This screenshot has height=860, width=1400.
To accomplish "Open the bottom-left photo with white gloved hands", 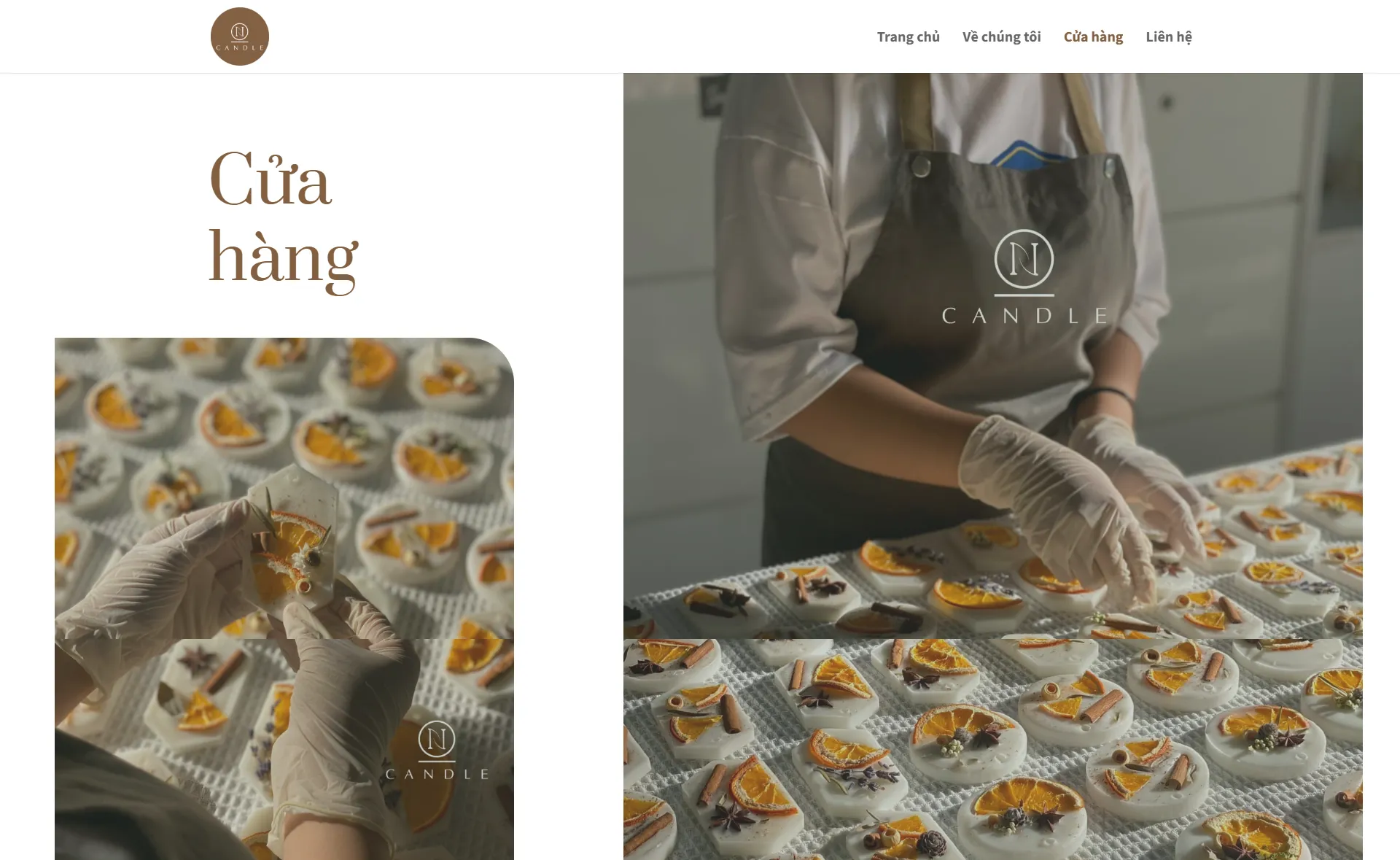I will pyautogui.click(x=284, y=749).
